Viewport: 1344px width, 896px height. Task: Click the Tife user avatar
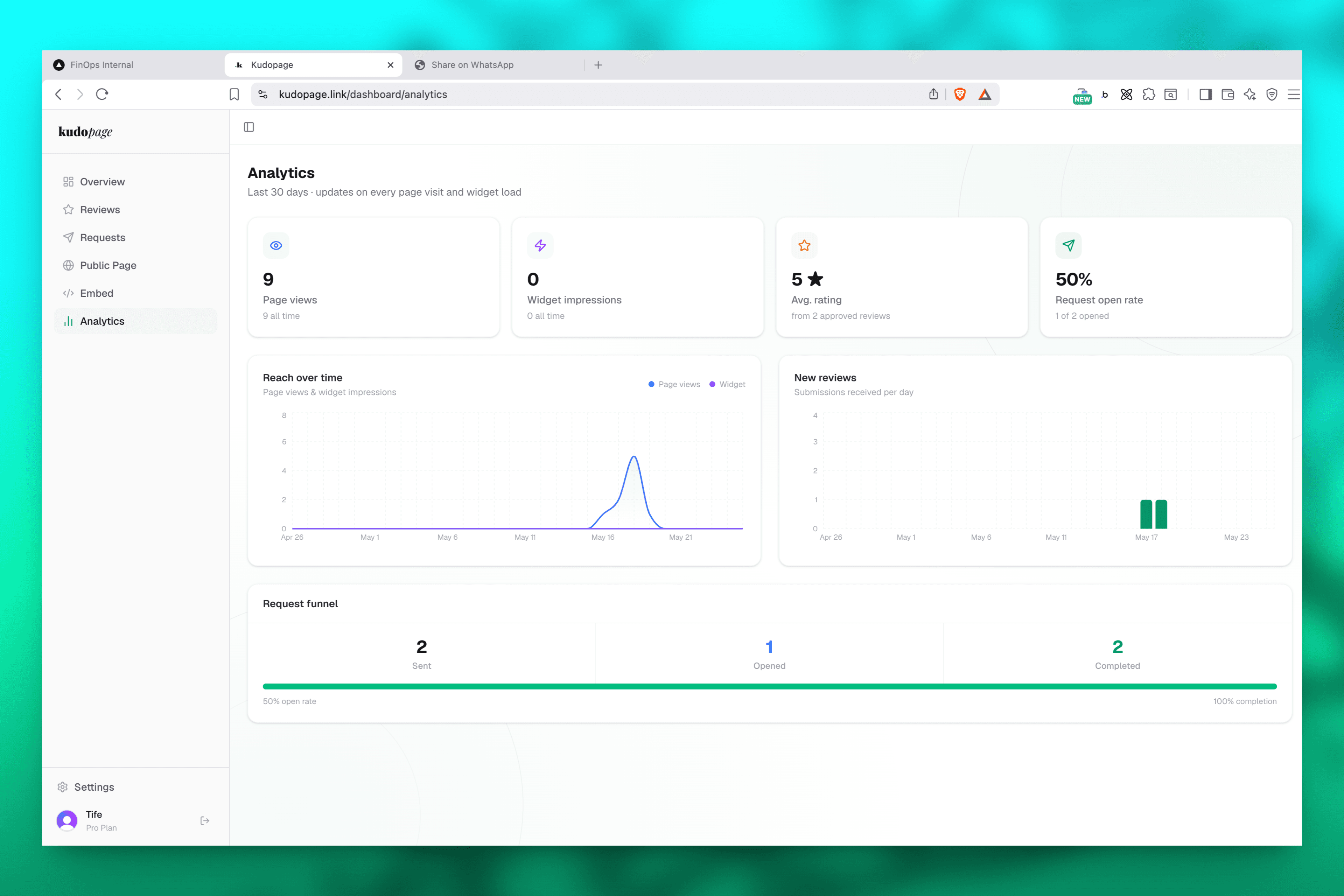(67, 820)
